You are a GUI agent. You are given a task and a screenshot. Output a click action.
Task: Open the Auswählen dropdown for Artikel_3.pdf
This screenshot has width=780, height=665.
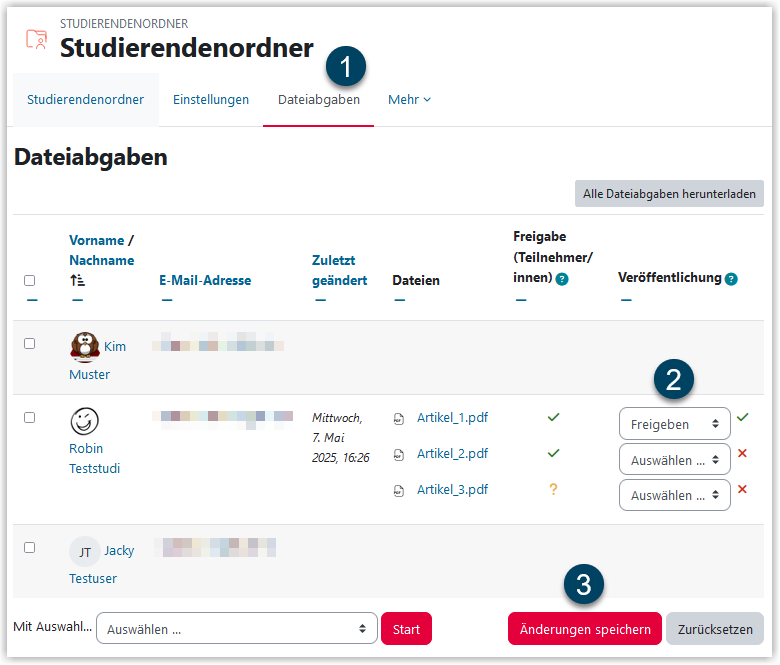coord(675,495)
